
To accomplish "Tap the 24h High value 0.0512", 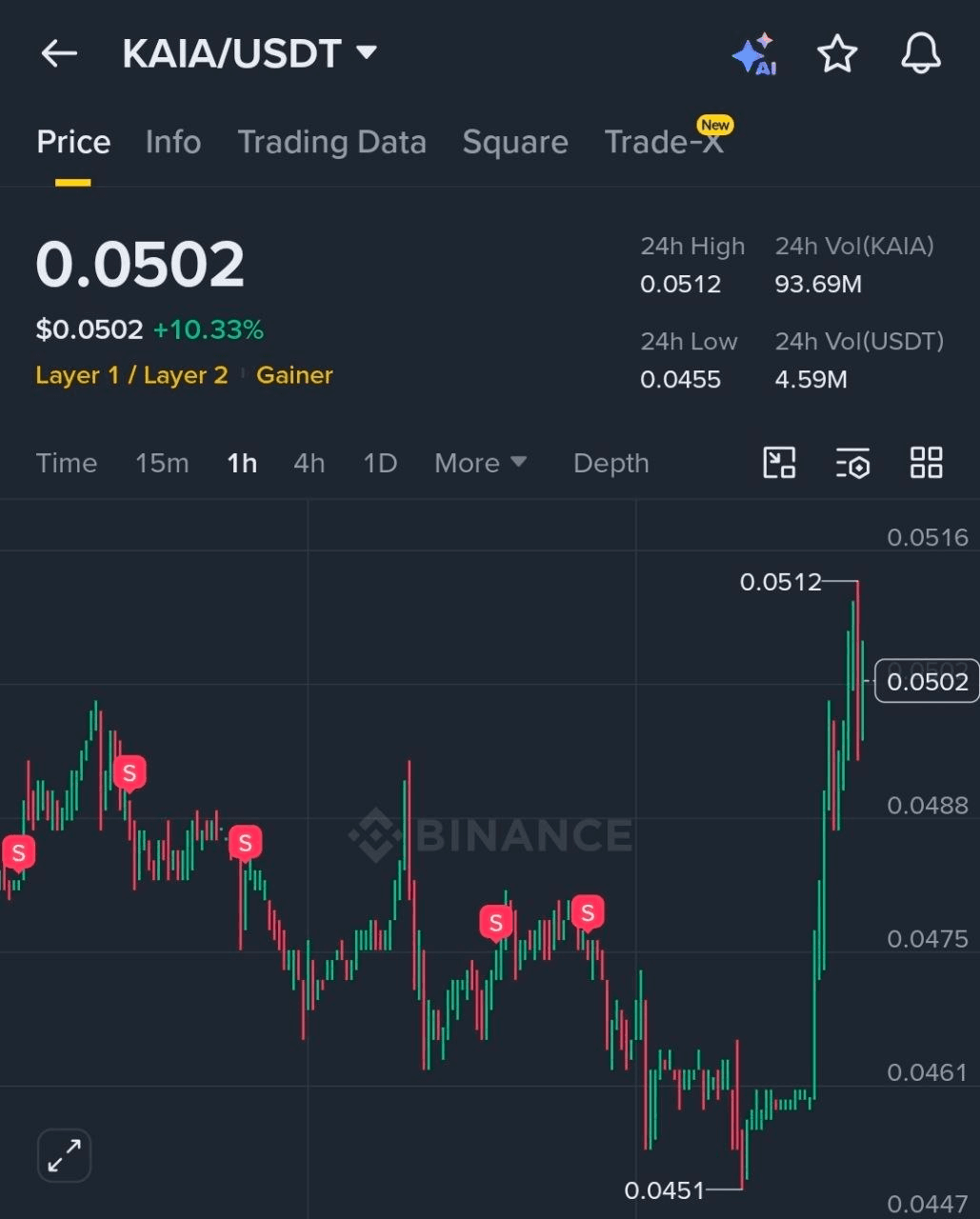I will pyautogui.click(x=680, y=285).
